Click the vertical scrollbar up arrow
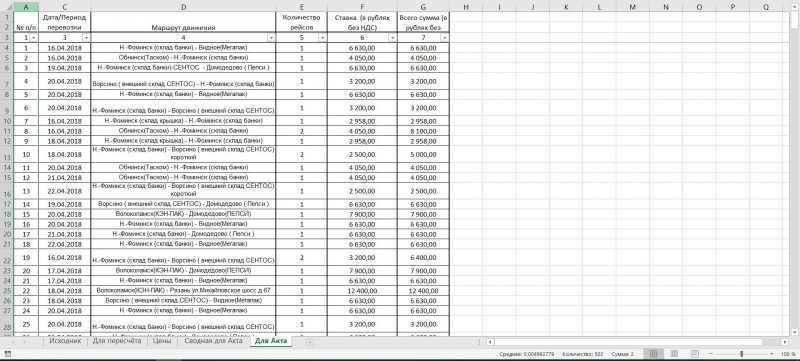The height and width of the screenshot is (361, 800). (x=795, y=6)
